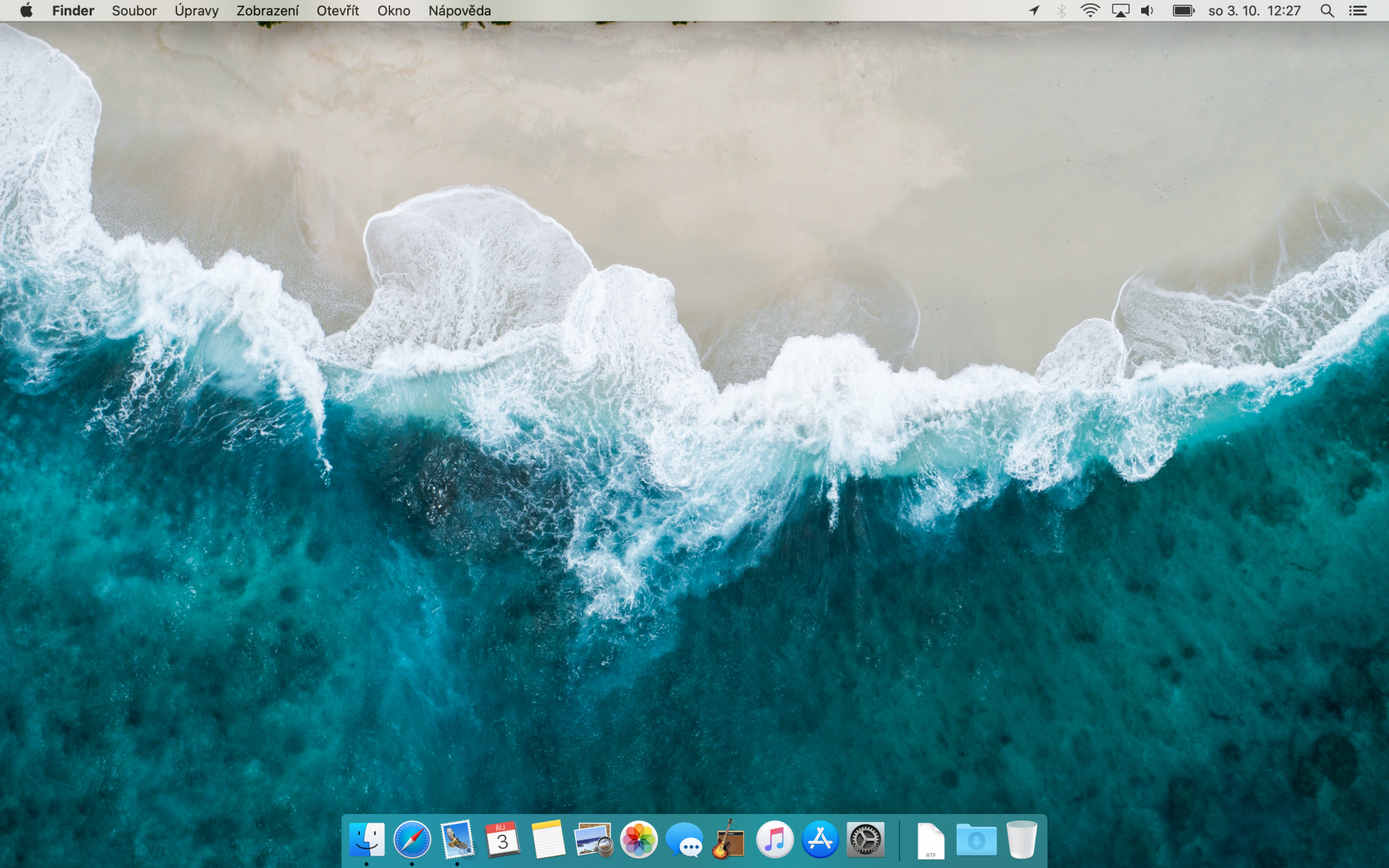This screenshot has height=868, width=1389.
Task: Launch Safari from the Dock
Action: tap(412, 840)
